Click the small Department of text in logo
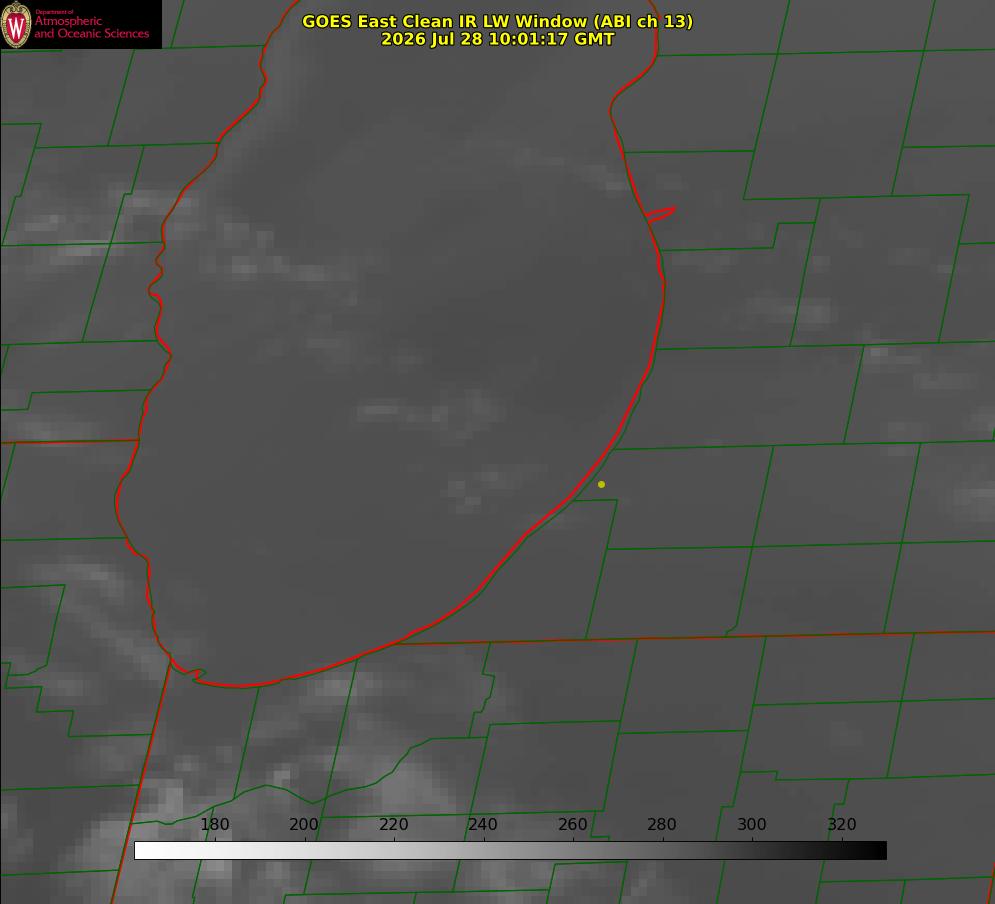The height and width of the screenshot is (904, 995). click(x=54, y=12)
